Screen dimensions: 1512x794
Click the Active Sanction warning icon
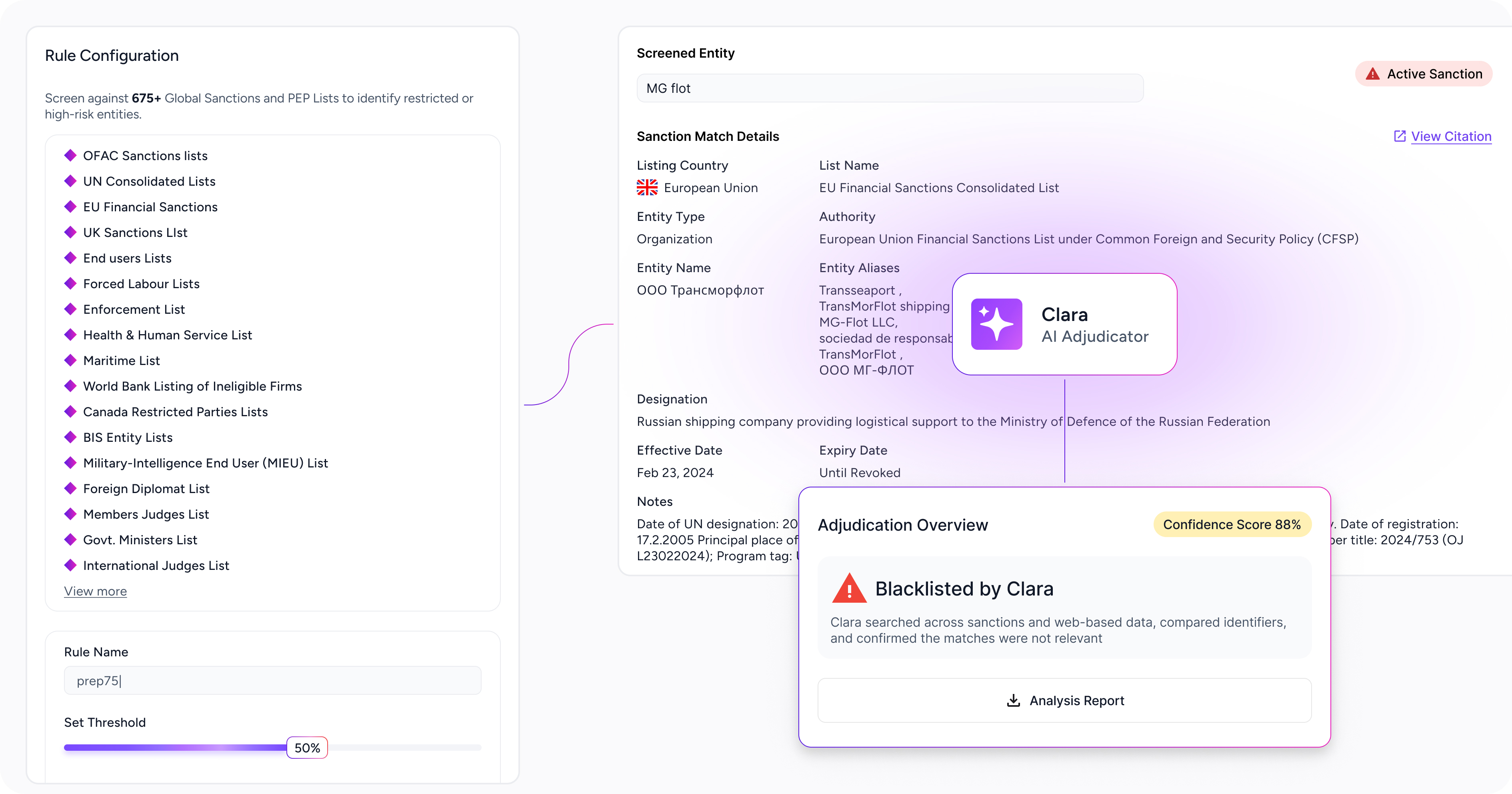tap(1372, 74)
